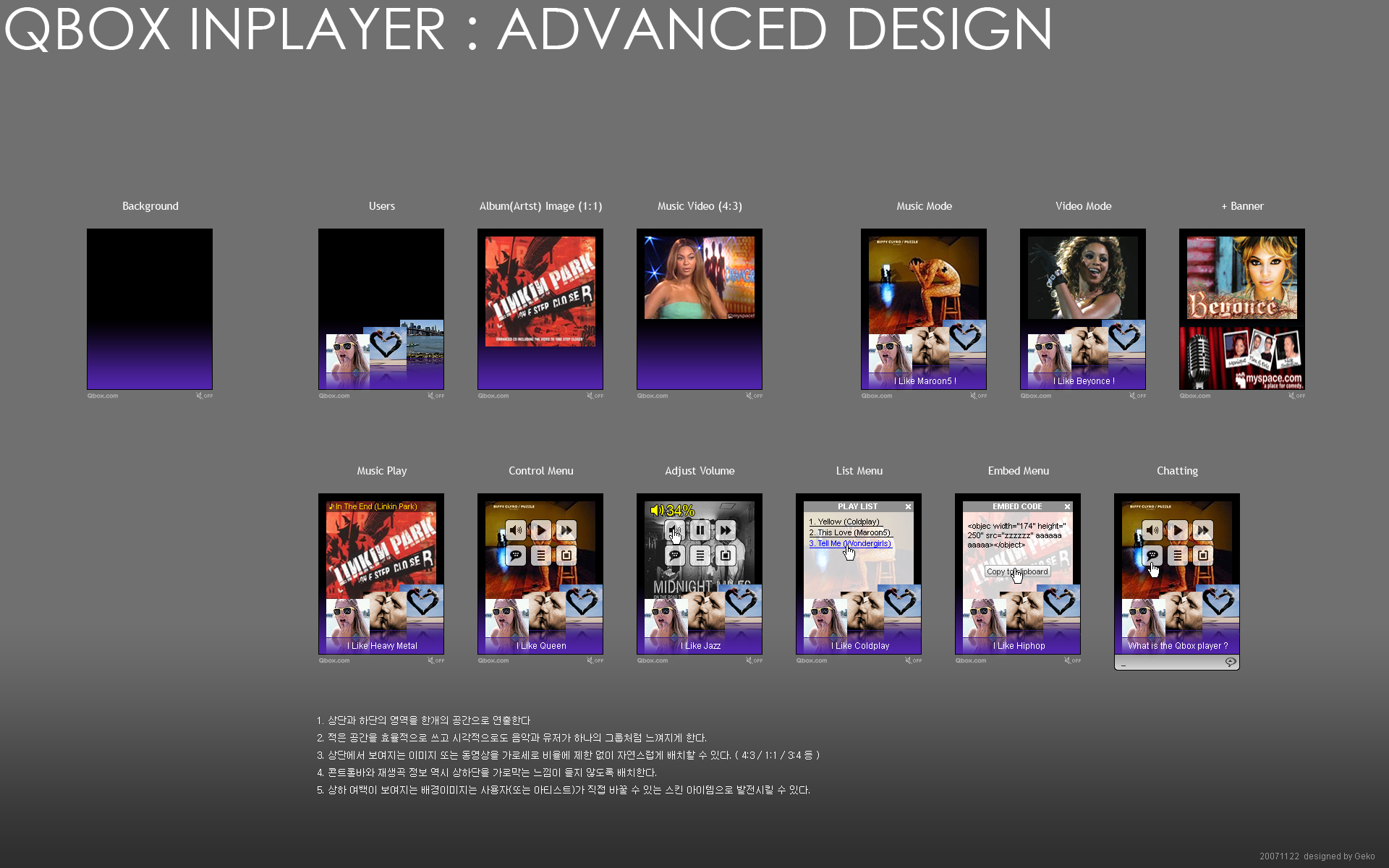Click the 'I Like Coldplay' caption
Viewport: 1389px width, 868px height.
pyautogui.click(x=859, y=646)
